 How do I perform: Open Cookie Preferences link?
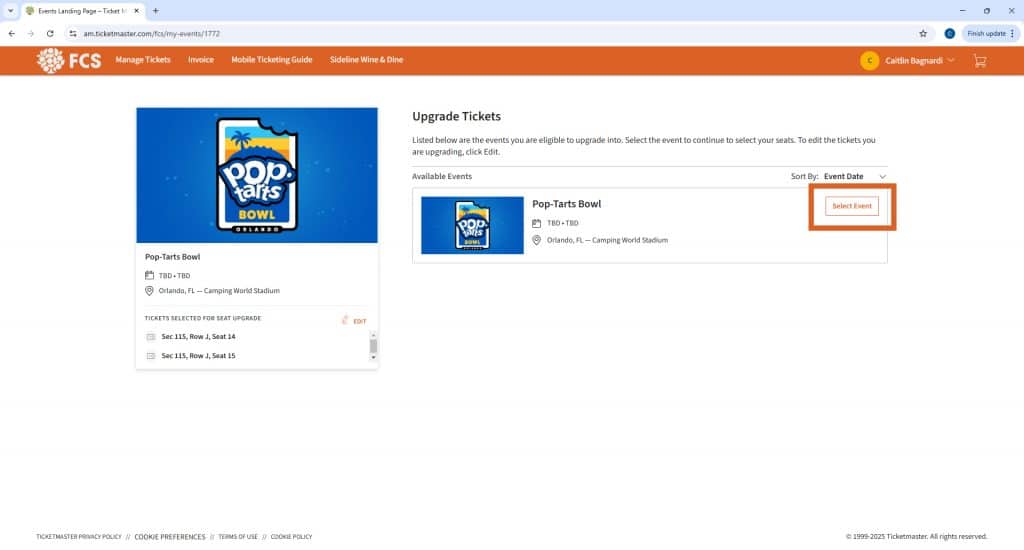tap(170, 537)
